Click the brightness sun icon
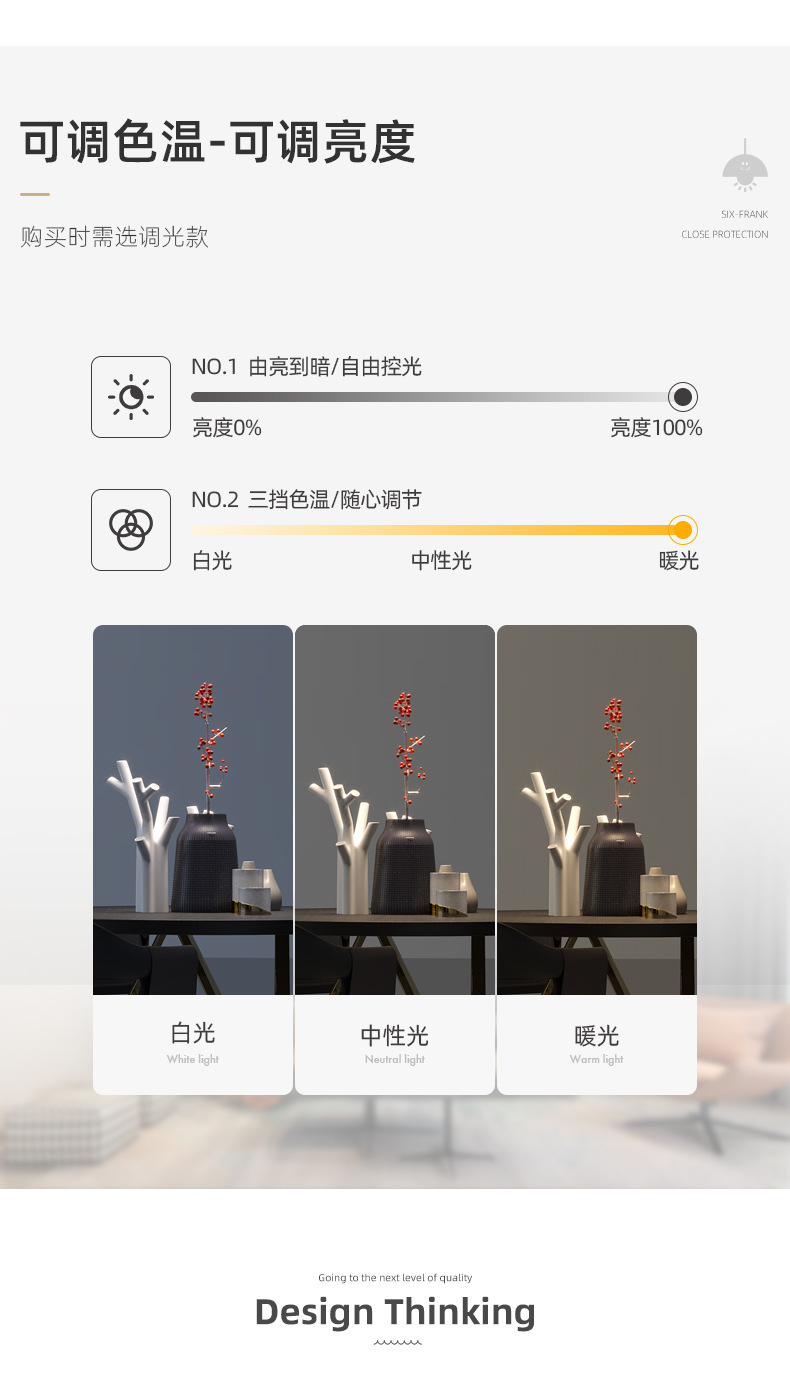The image size is (790, 1388). 131,397
